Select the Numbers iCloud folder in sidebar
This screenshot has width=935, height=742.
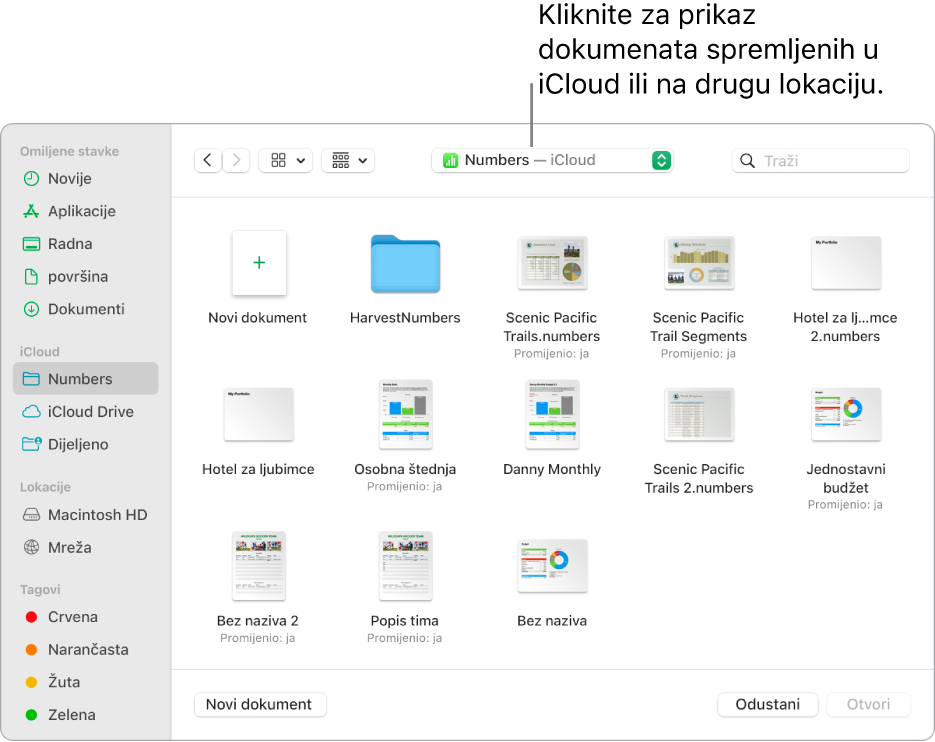click(85, 379)
